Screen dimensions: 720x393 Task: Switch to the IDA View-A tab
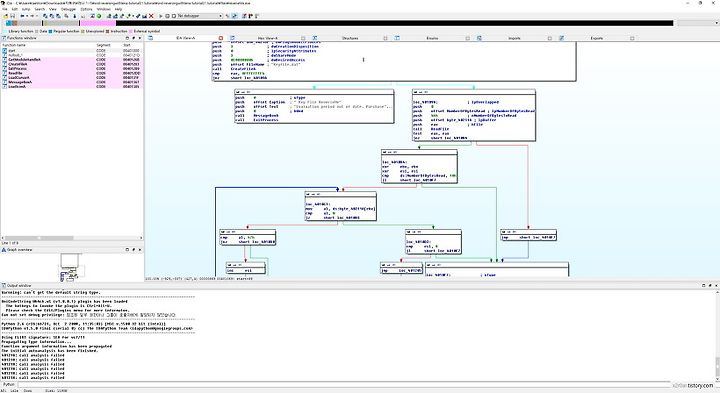click(186, 38)
